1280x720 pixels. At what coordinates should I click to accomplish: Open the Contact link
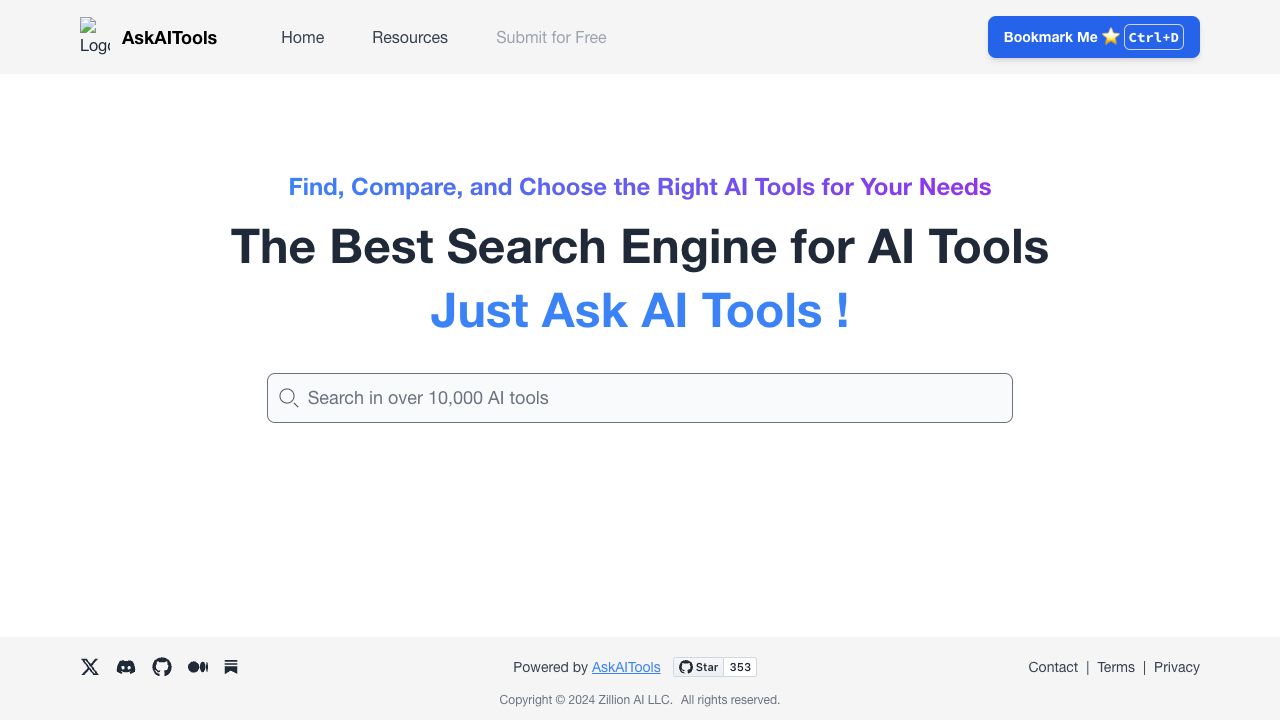pos(1053,667)
